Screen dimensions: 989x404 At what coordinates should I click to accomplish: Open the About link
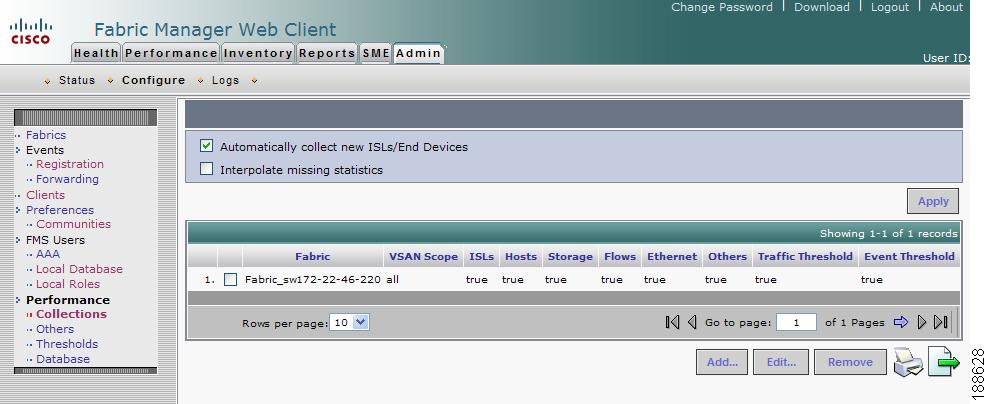pos(946,7)
